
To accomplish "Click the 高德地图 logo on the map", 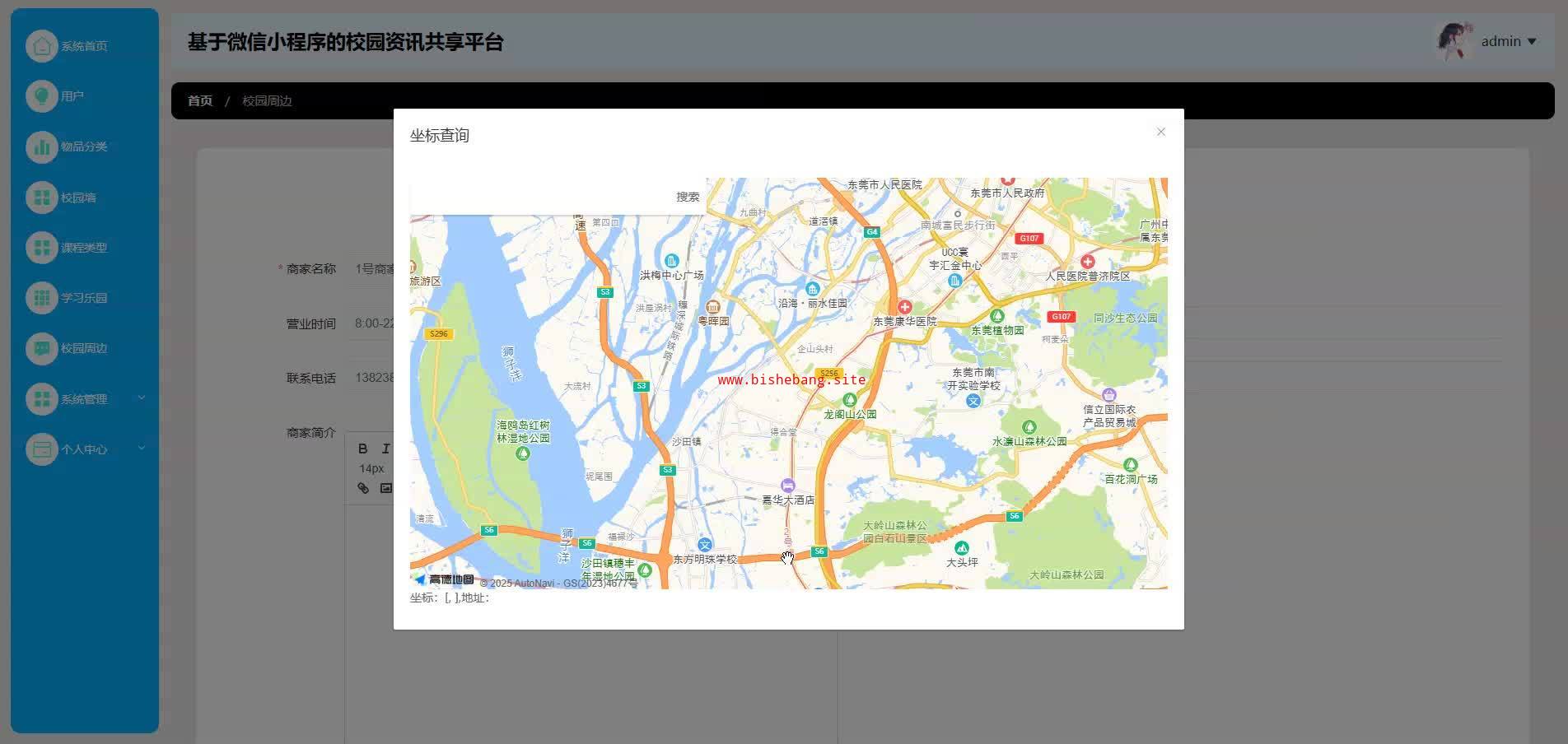I will tap(445, 579).
